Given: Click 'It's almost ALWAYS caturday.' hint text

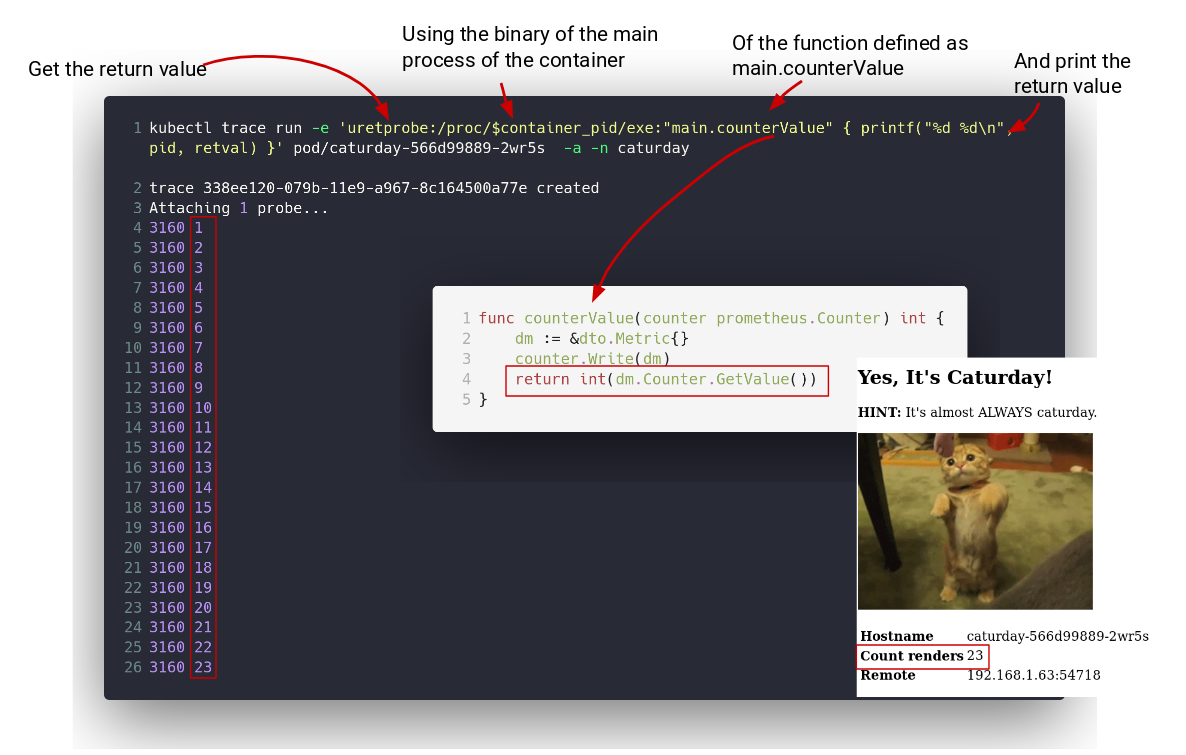Looking at the screenshot, I should [x=1001, y=412].
